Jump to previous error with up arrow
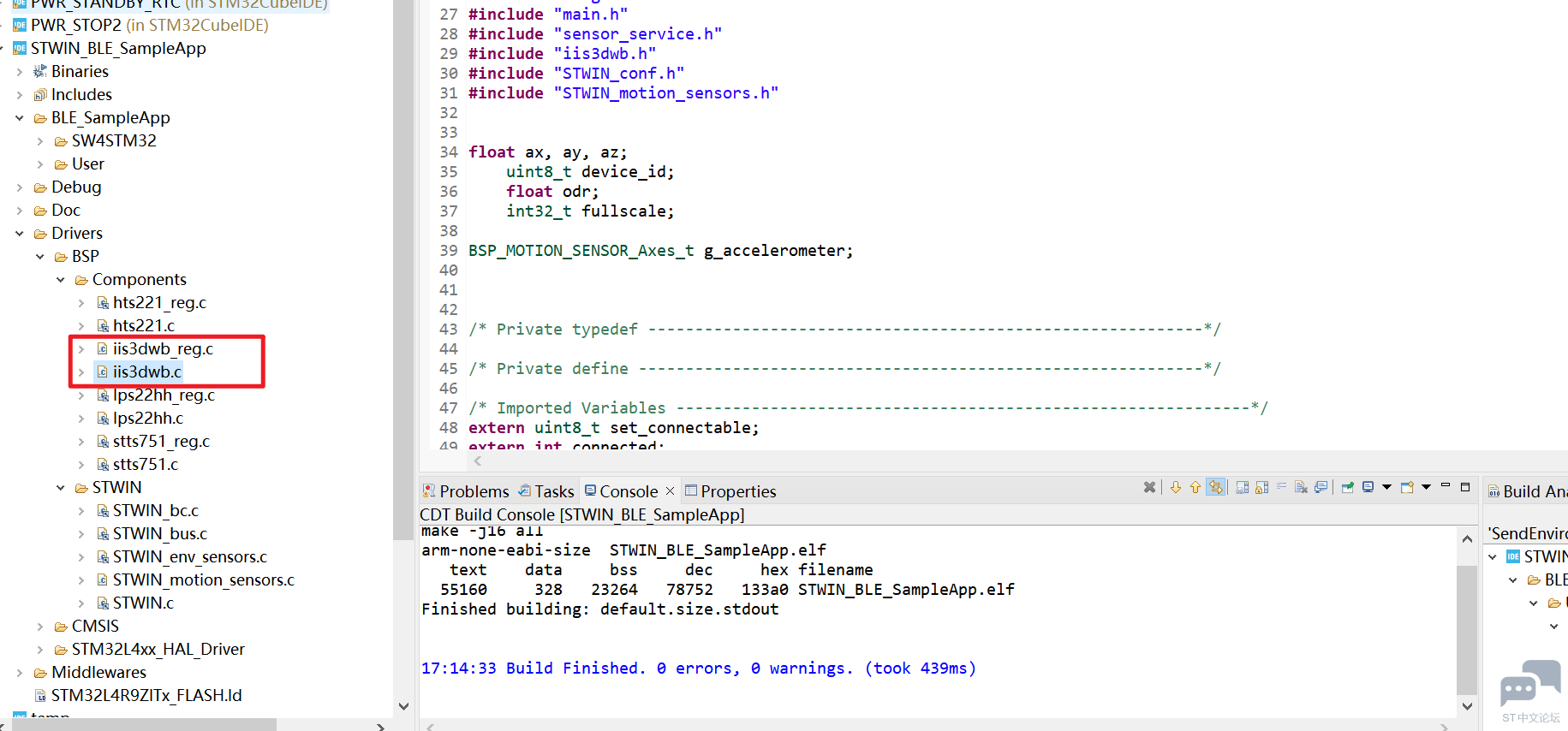1568x731 pixels. tap(1195, 487)
